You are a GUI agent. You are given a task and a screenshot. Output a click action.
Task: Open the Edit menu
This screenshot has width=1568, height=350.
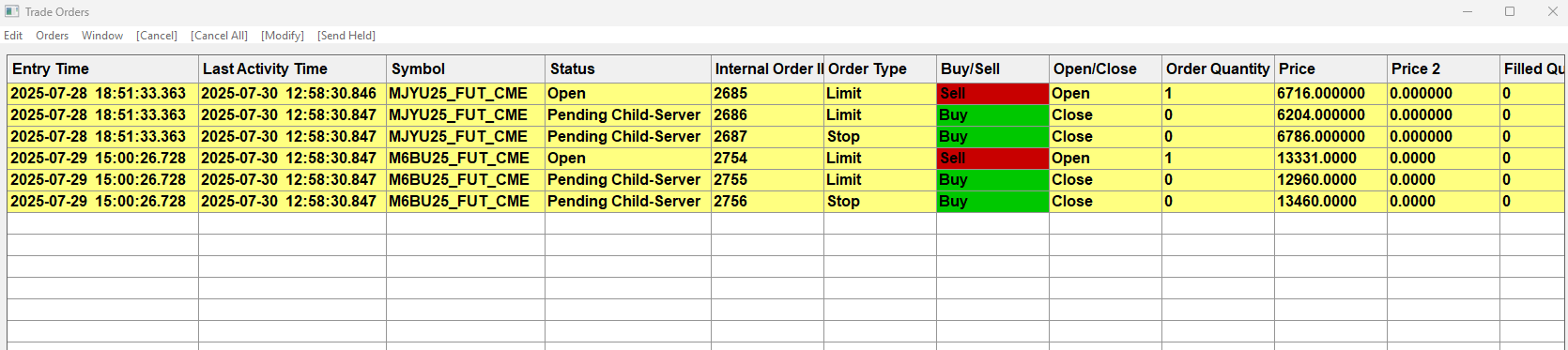point(13,36)
